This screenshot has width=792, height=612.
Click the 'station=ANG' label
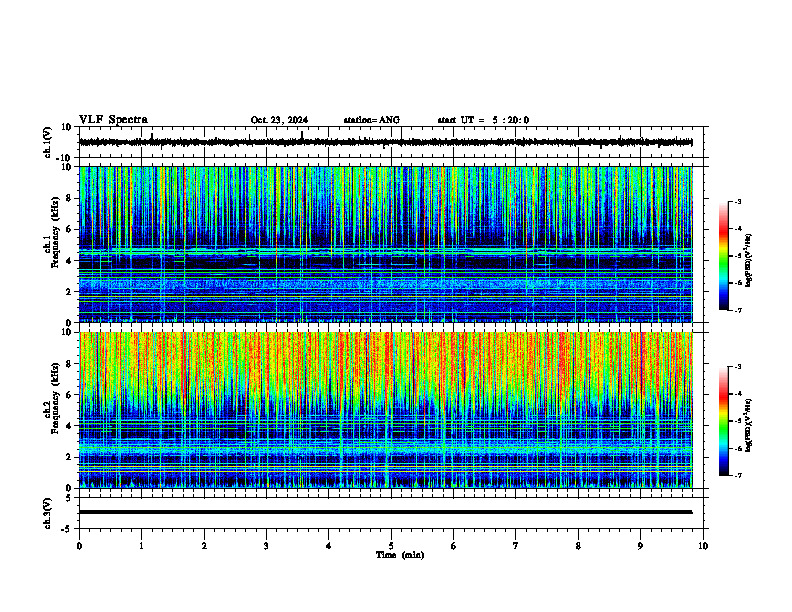[372, 120]
